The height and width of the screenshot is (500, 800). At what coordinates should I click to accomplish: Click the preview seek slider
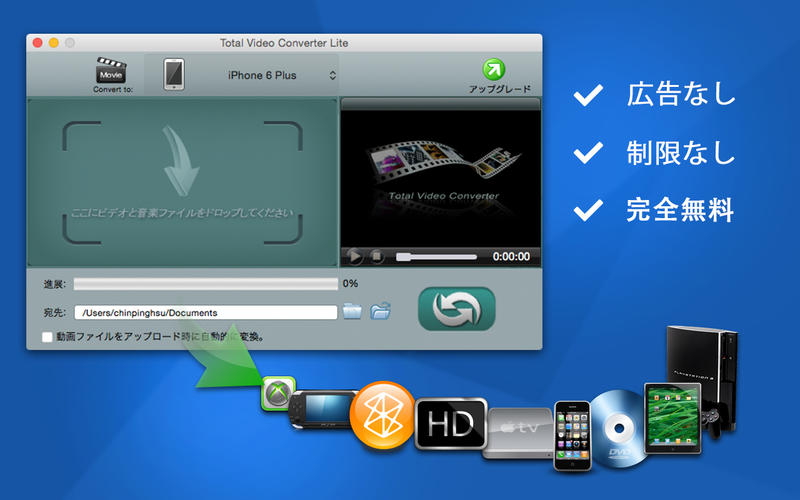tap(436, 257)
